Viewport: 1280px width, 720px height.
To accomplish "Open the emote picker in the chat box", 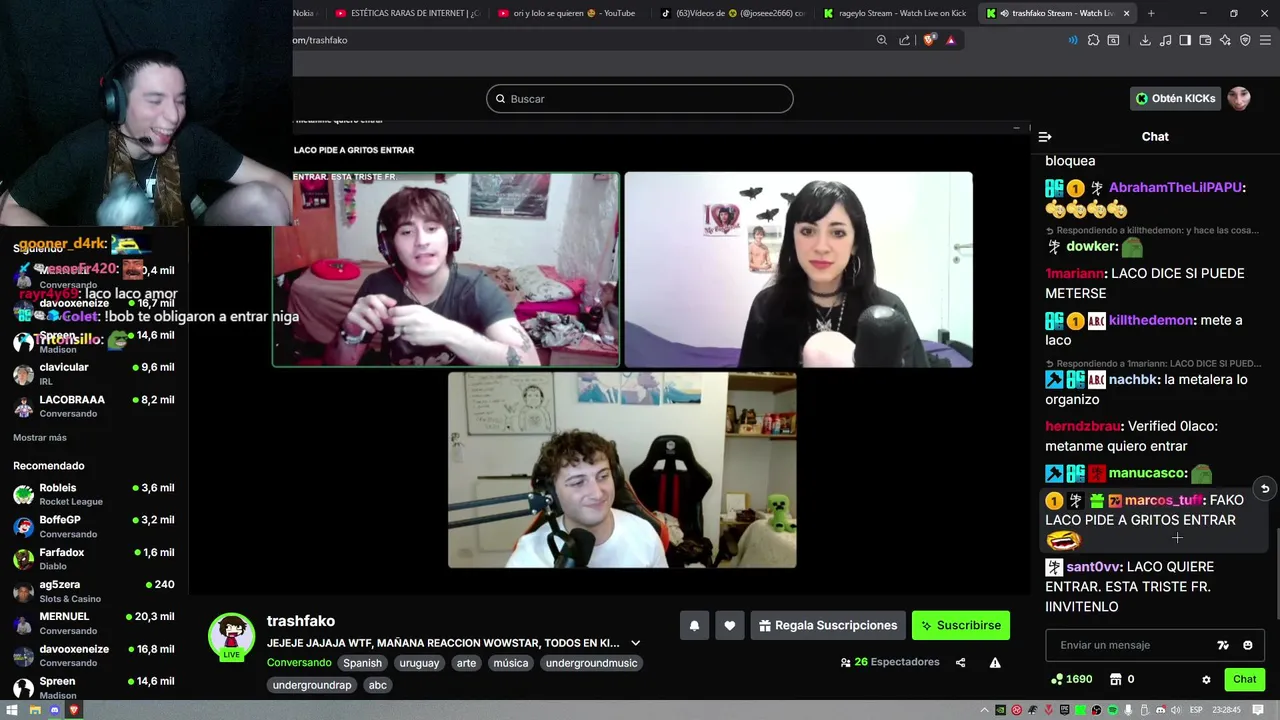I will pos(1248,646).
